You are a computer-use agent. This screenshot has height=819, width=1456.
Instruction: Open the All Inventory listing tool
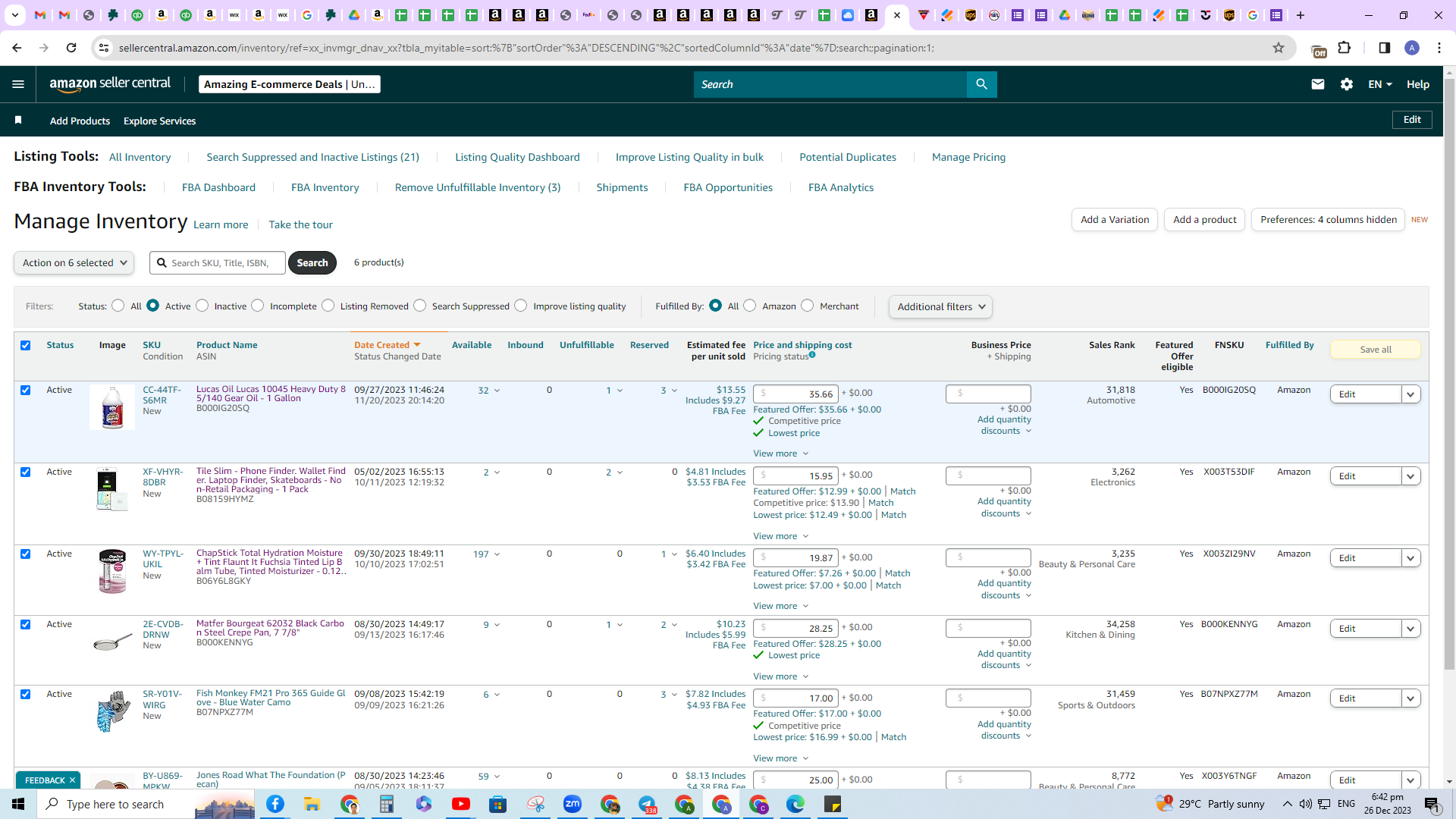click(140, 157)
